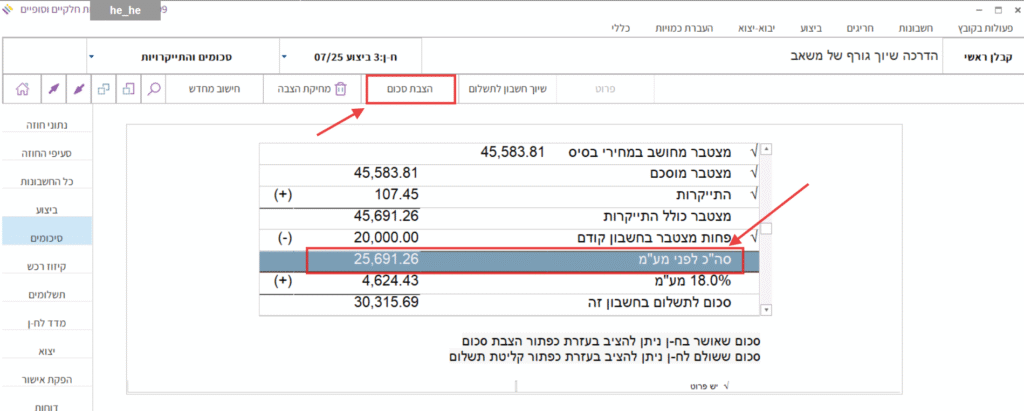The height and width of the screenshot is (411, 1024).
Task: Click the second purple pin icon
Action: click(x=78, y=89)
